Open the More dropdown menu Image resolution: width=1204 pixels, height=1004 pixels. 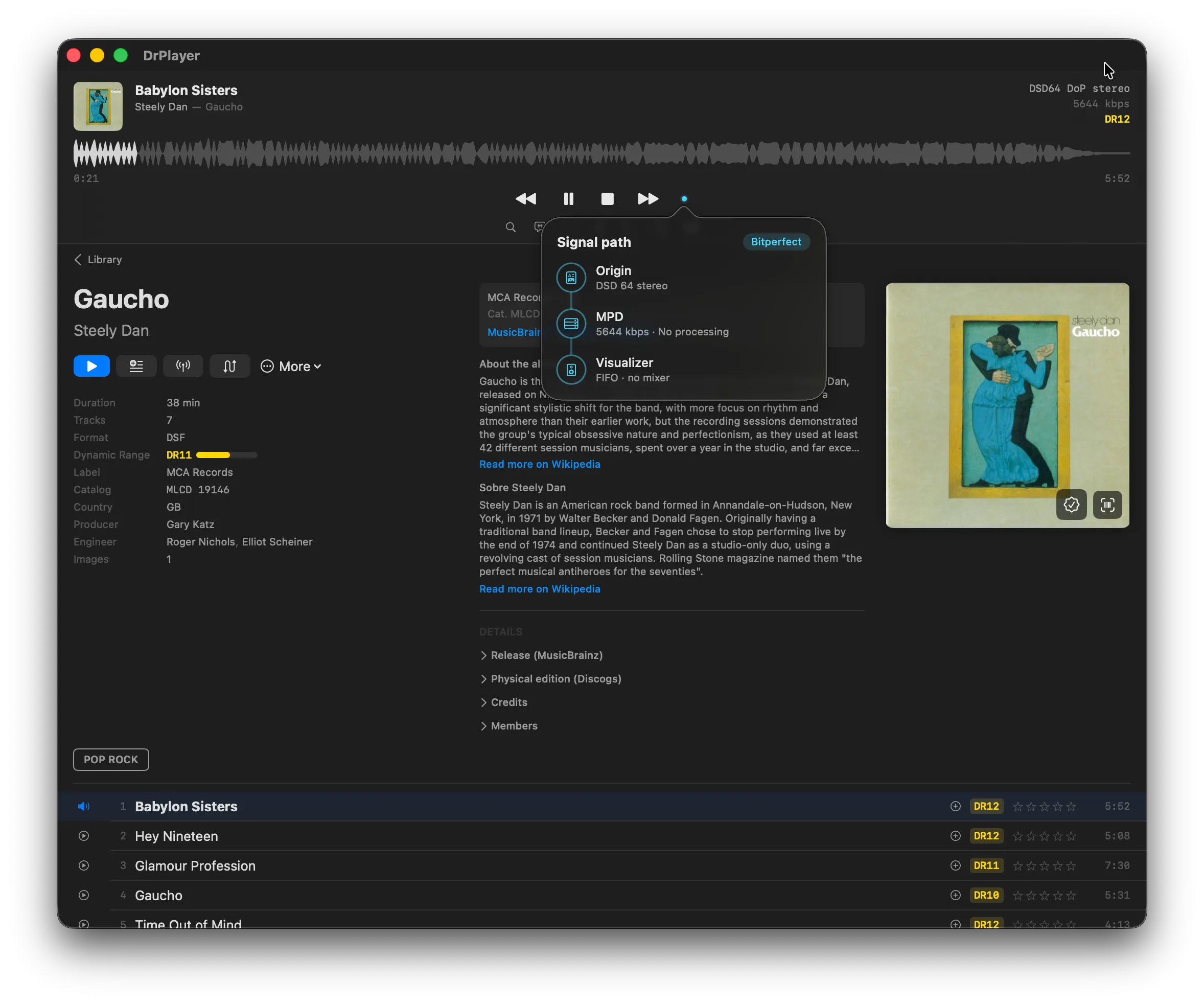pos(291,367)
